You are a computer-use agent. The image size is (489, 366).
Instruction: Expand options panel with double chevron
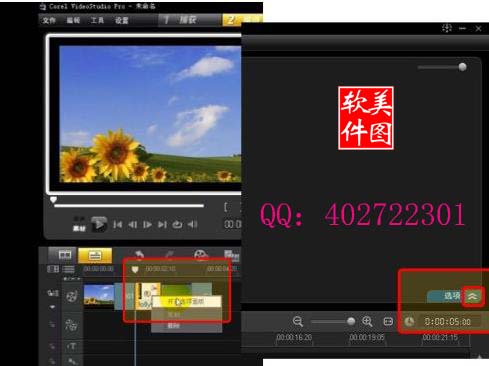(x=473, y=296)
